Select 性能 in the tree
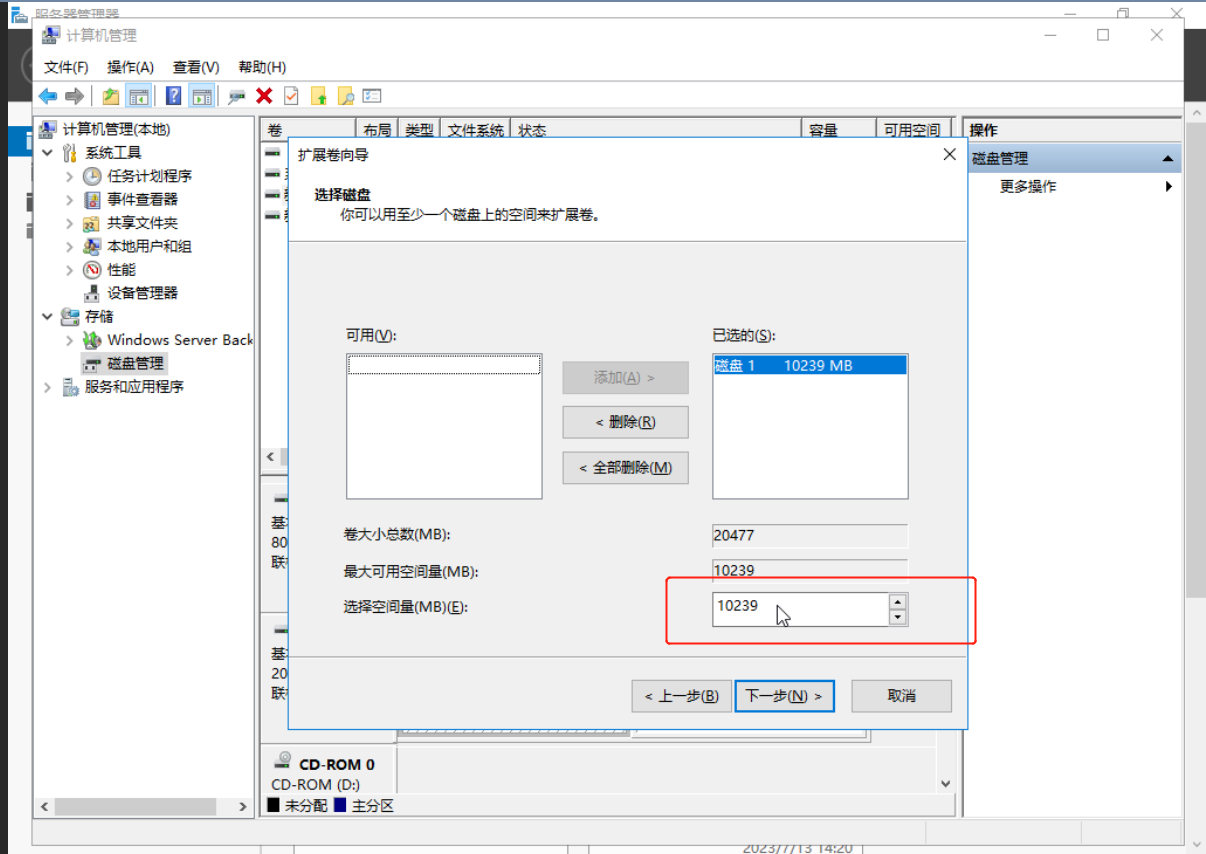1206x854 pixels. pyautogui.click(x=122, y=269)
